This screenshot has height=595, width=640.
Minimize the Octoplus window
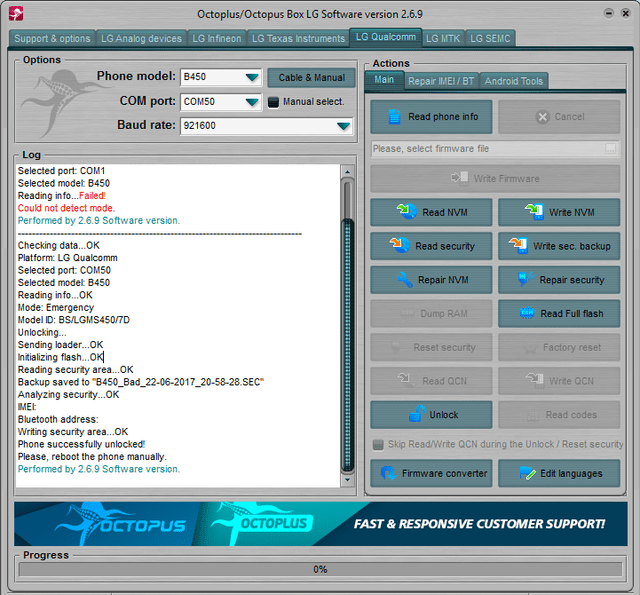tap(609, 13)
